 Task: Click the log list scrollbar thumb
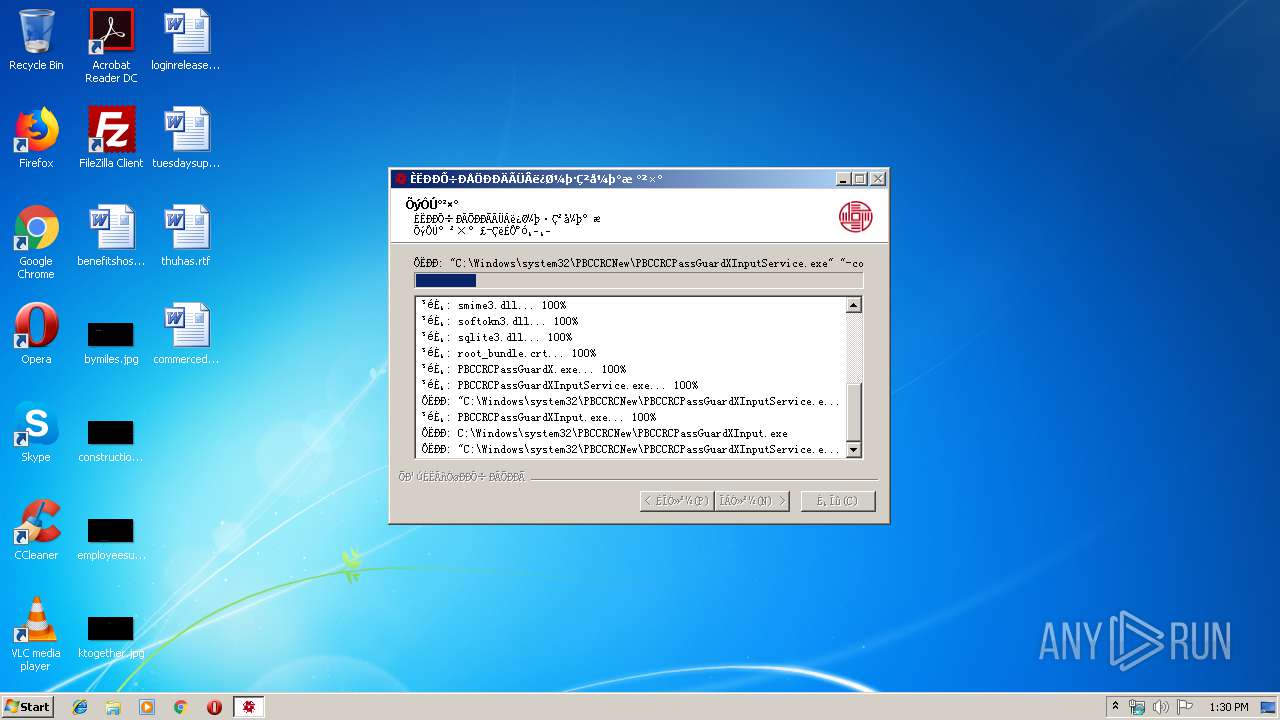[x=854, y=412]
